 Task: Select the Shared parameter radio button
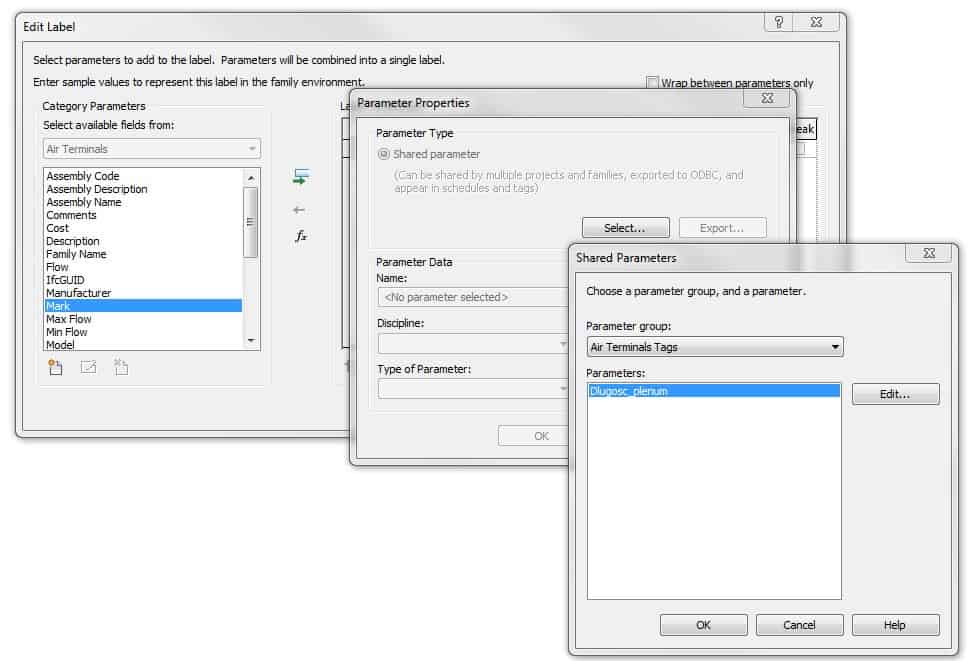[384, 155]
